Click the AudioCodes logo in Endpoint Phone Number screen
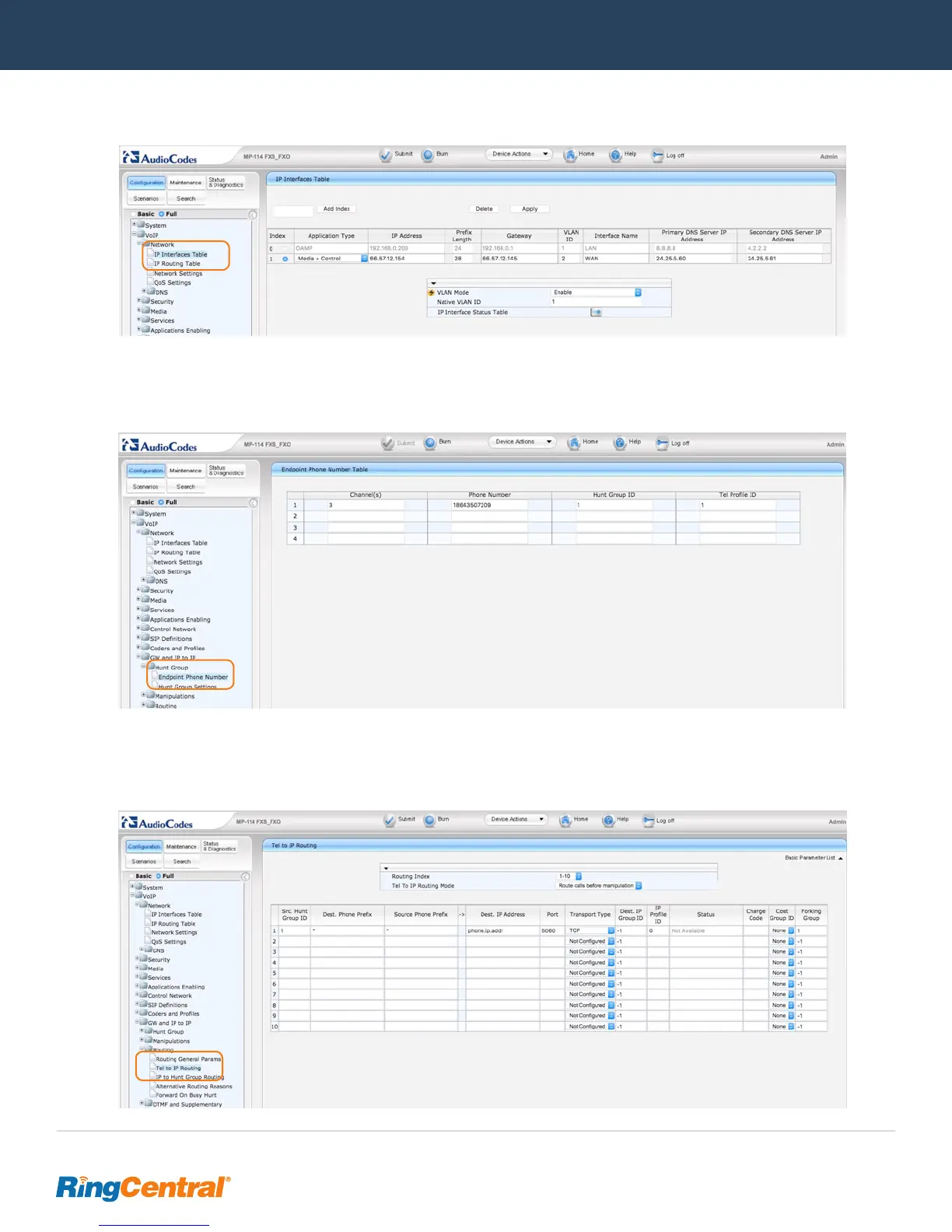 click(160, 446)
